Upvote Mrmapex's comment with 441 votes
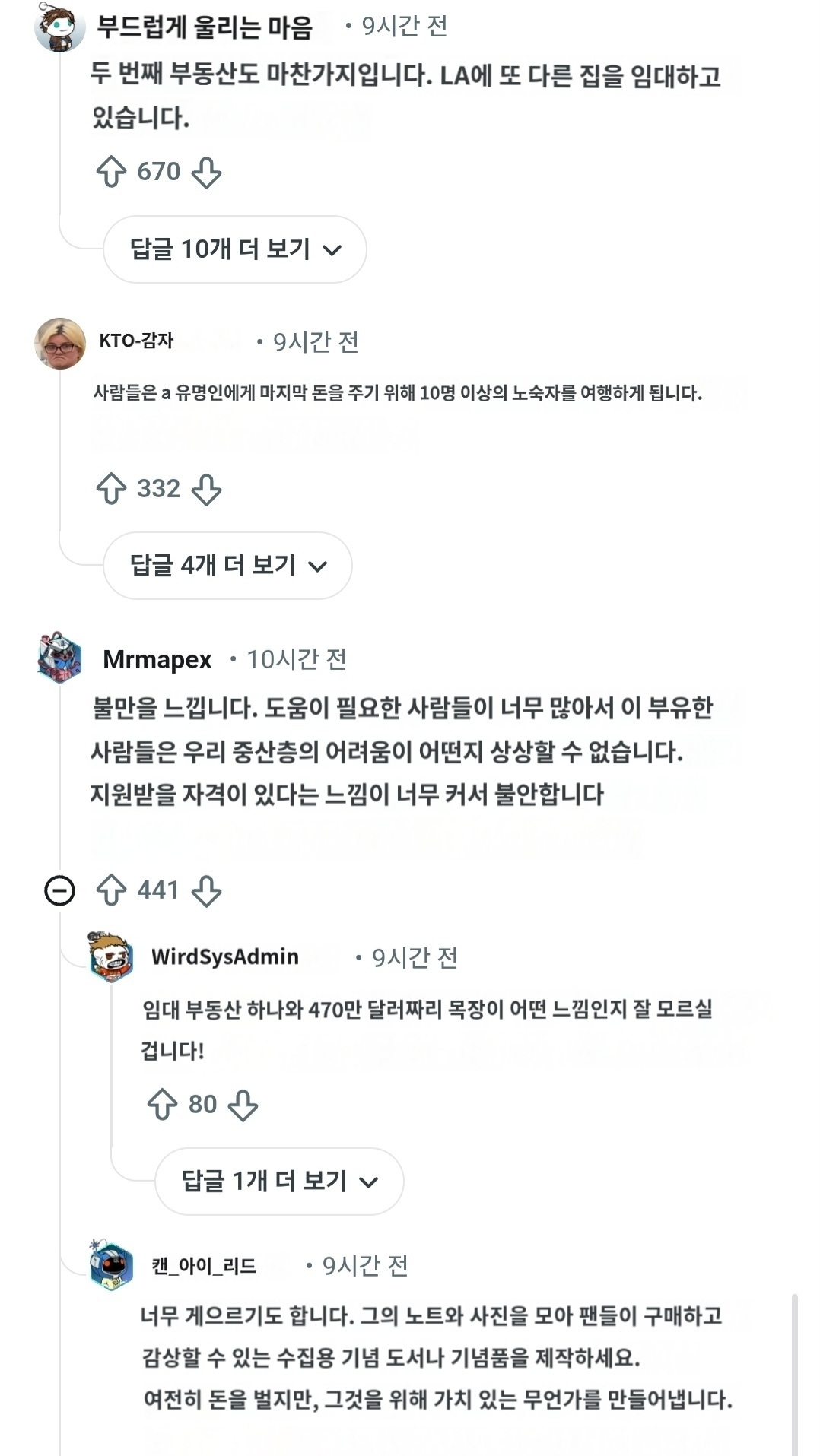 (111, 890)
